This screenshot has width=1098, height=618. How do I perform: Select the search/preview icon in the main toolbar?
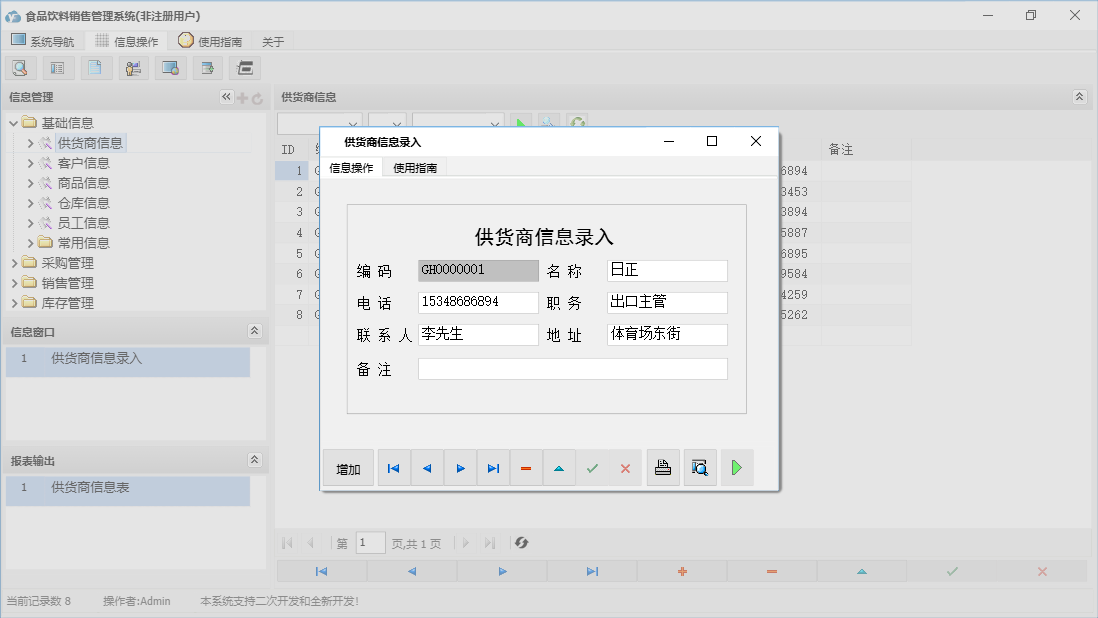tap(20, 67)
